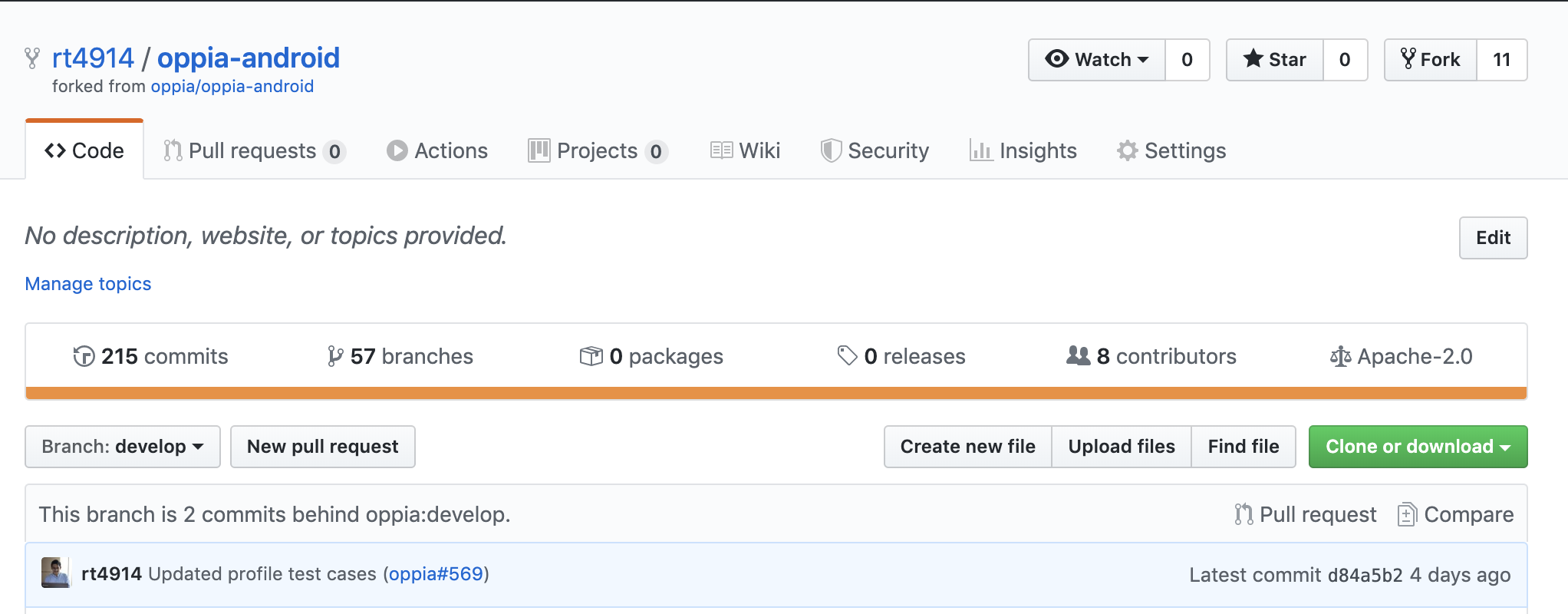Click Find file button
Screen dimensions: 1568x614
(1244, 447)
